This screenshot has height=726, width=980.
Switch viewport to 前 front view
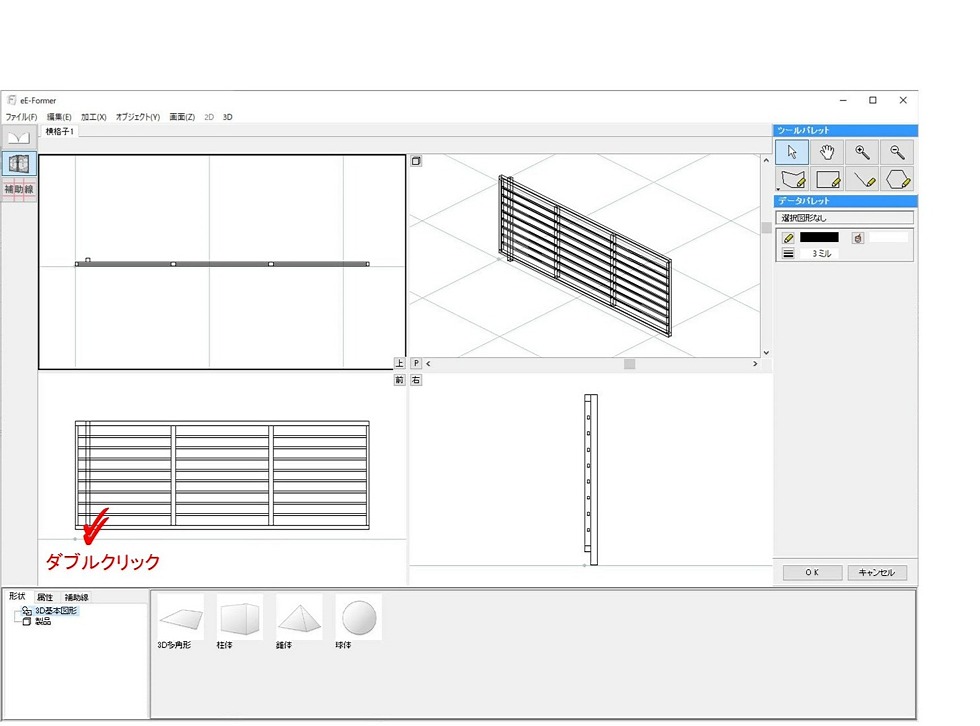(x=399, y=380)
